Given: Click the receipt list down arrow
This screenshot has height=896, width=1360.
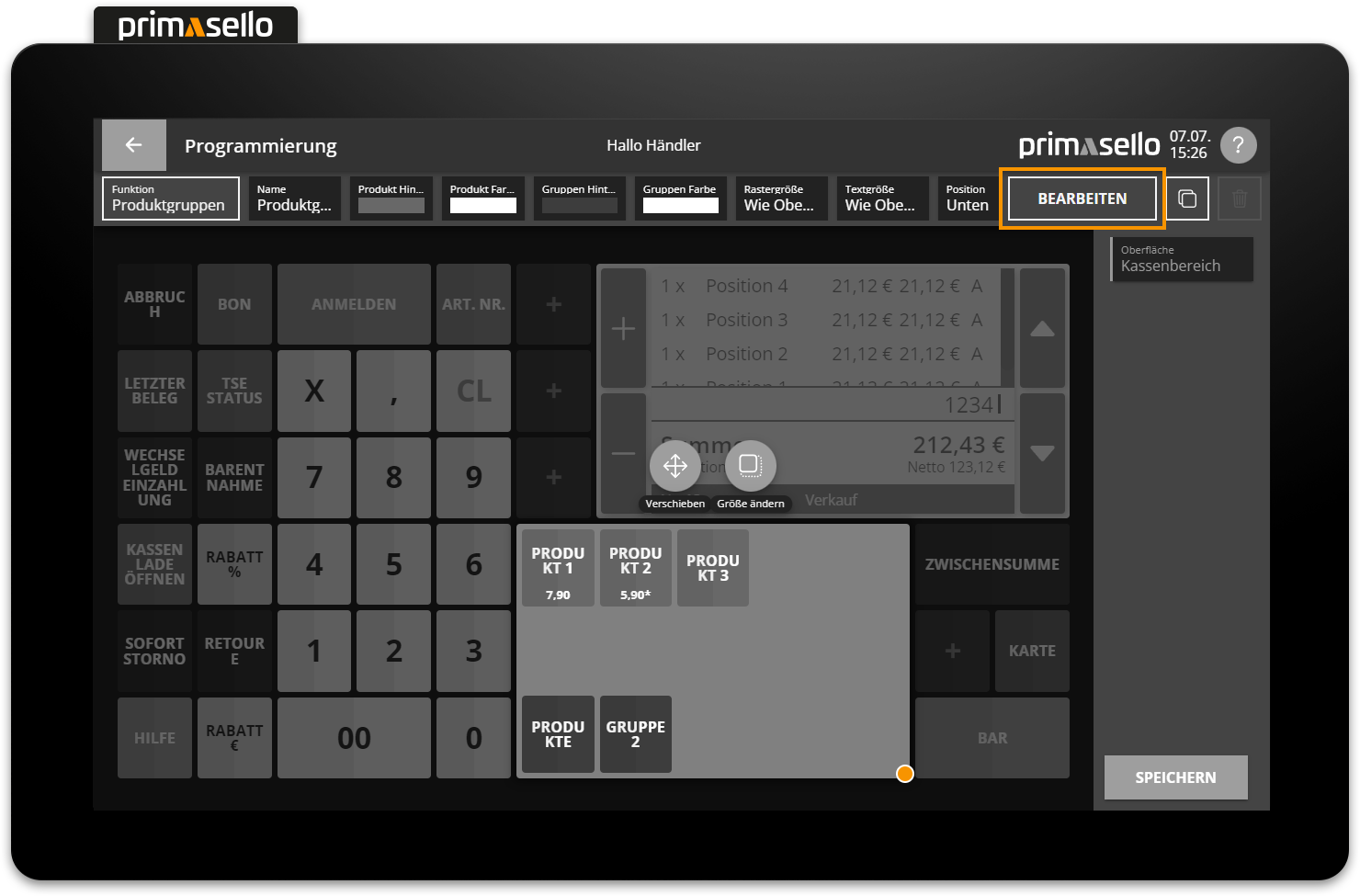Looking at the screenshot, I should coord(1042,453).
